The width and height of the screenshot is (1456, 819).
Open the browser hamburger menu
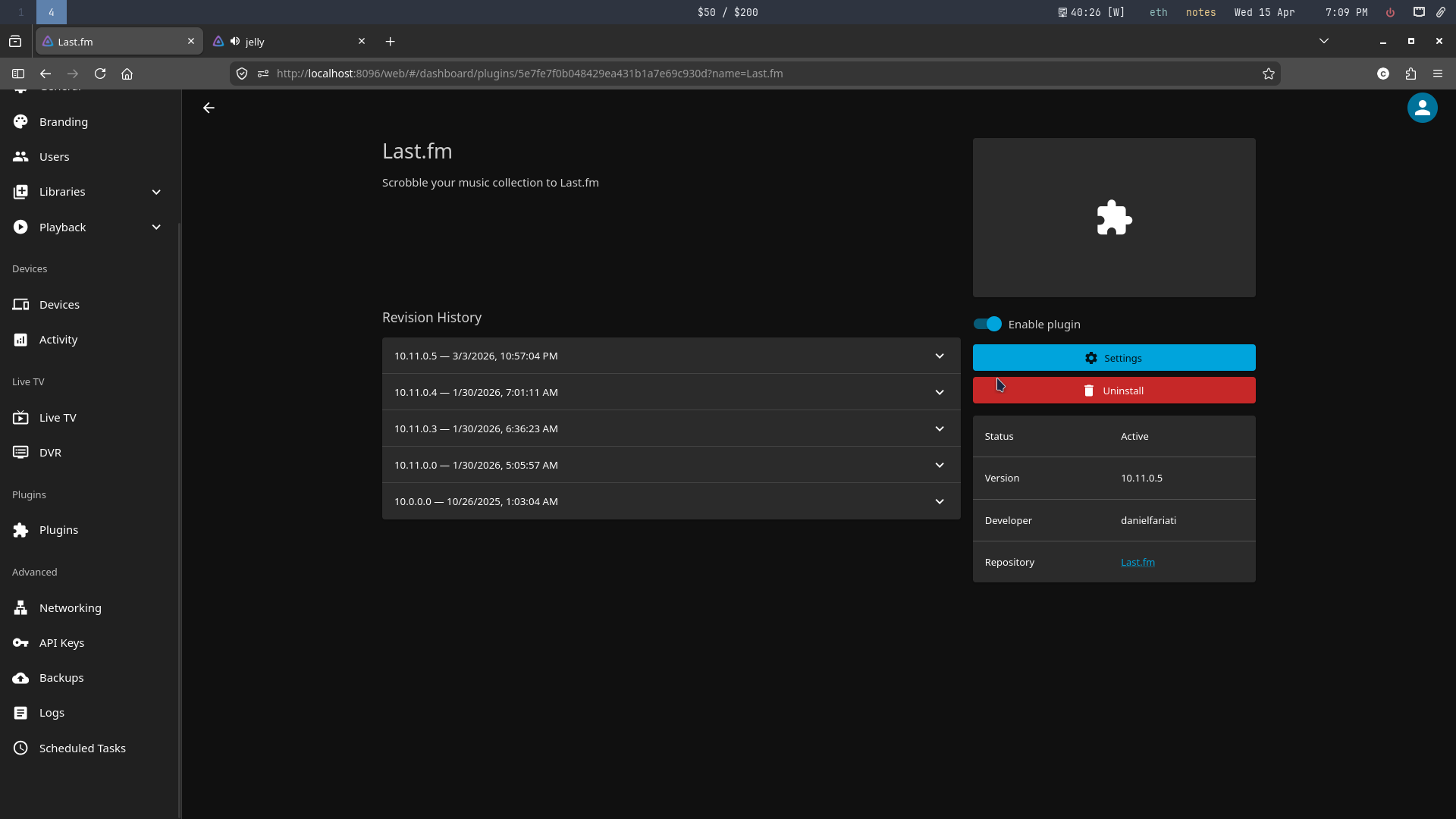(1438, 74)
